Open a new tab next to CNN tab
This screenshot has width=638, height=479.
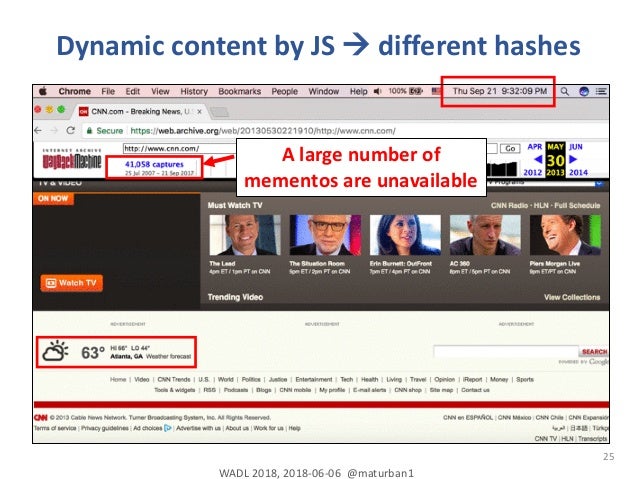pos(220,112)
